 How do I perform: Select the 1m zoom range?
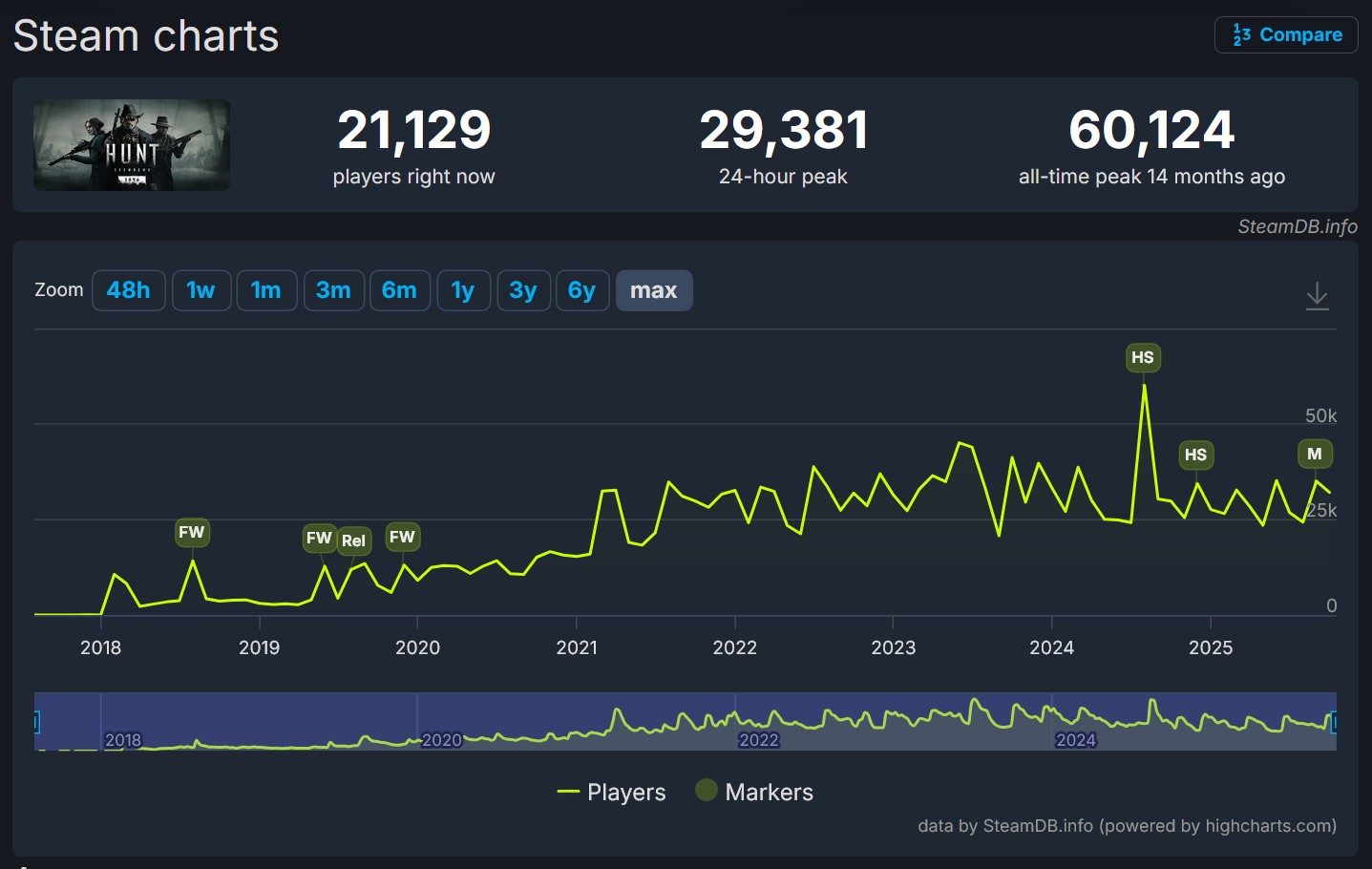(266, 290)
